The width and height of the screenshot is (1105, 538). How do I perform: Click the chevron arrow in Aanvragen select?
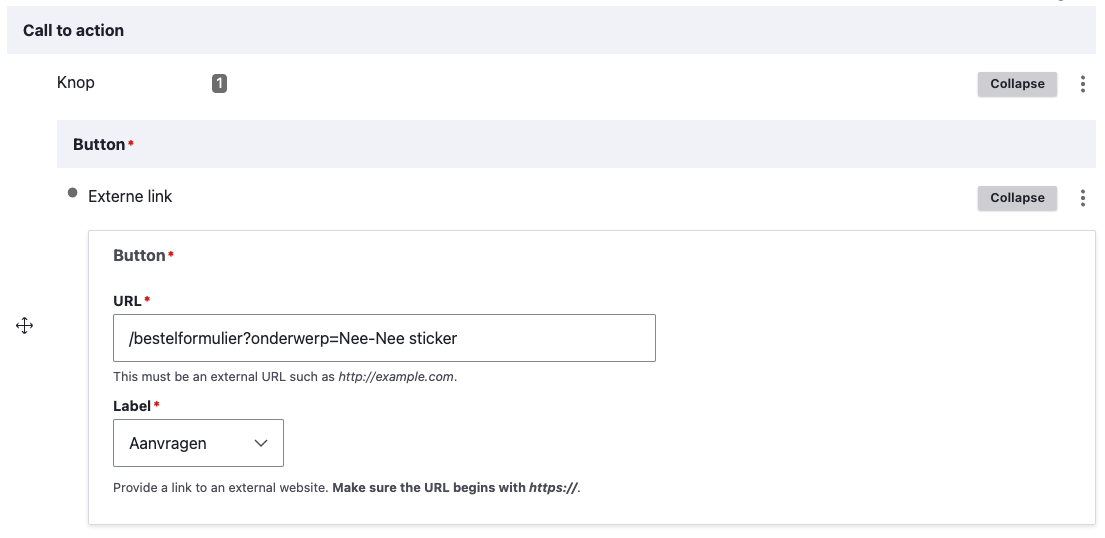[x=261, y=443]
